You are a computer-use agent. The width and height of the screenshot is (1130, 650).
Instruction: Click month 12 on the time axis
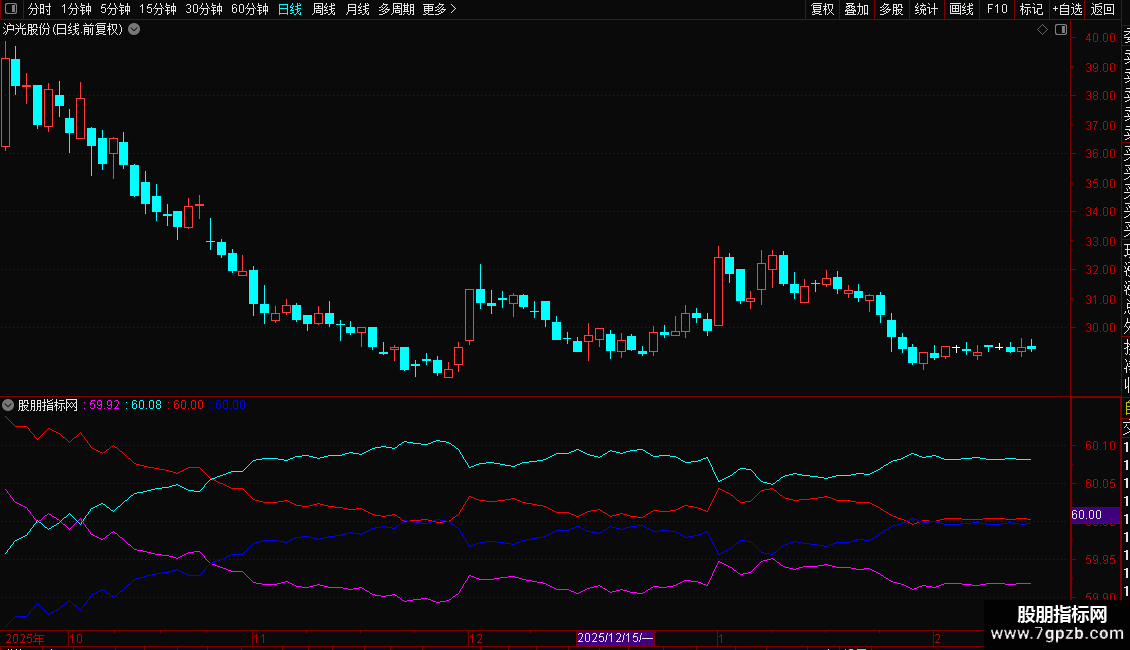click(x=476, y=638)
